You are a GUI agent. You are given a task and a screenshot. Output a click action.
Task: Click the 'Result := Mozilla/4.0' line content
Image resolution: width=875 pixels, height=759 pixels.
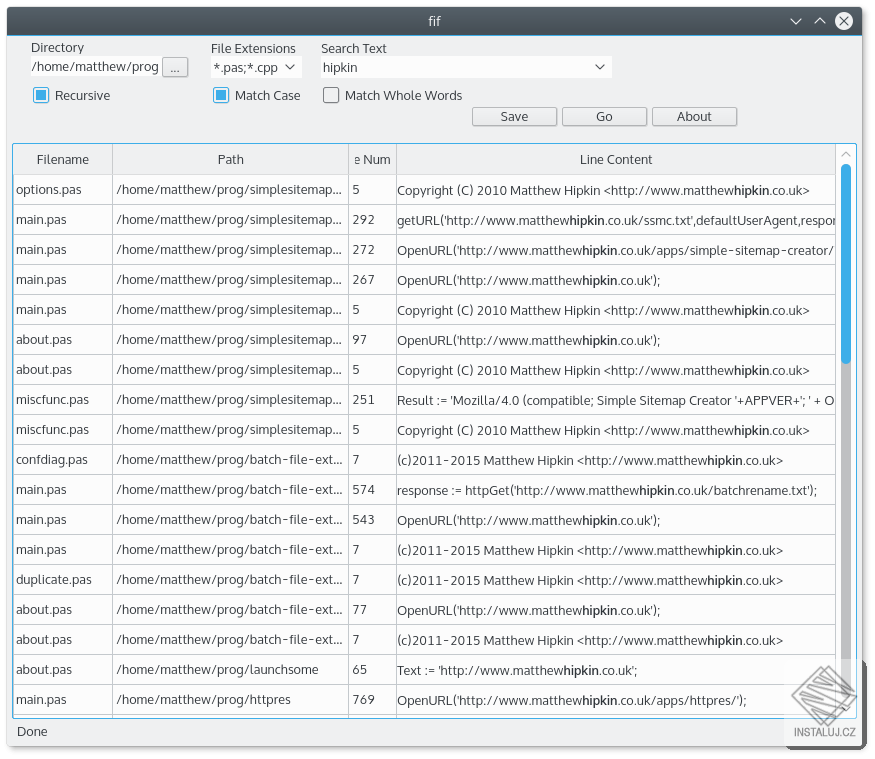click(616, 400)
